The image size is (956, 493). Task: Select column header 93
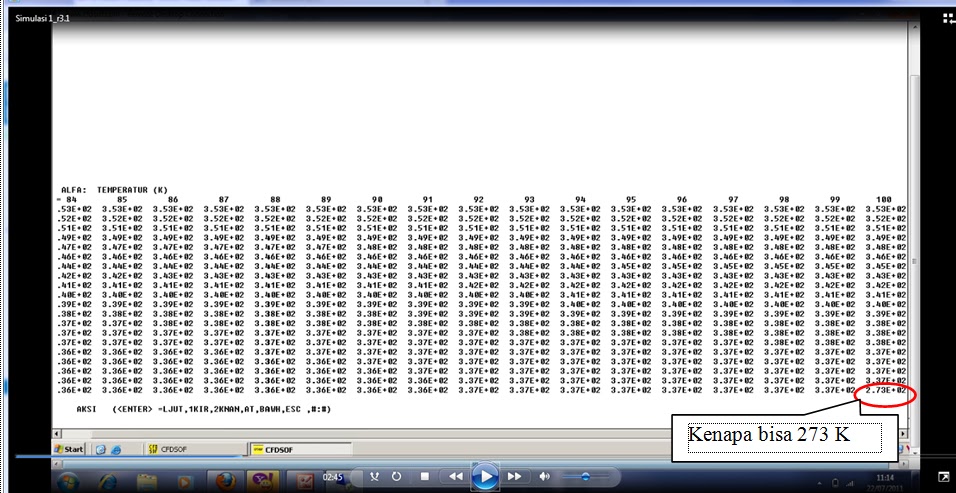(x=529, y=199)
